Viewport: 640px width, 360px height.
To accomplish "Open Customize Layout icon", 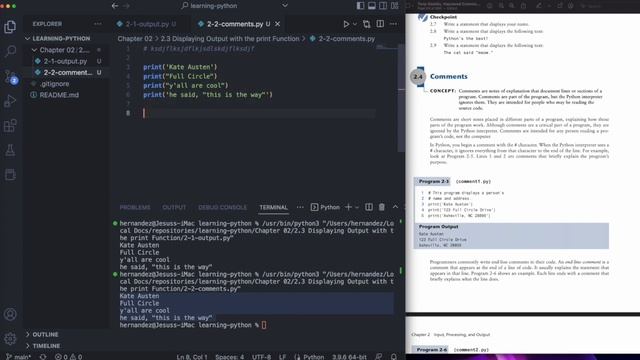I will coord(394,6).
